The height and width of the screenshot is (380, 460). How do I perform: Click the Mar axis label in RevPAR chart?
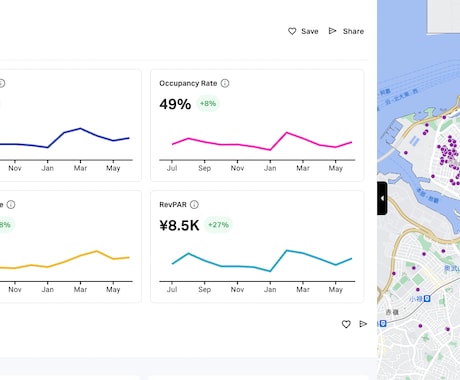[x=303, y=290]
